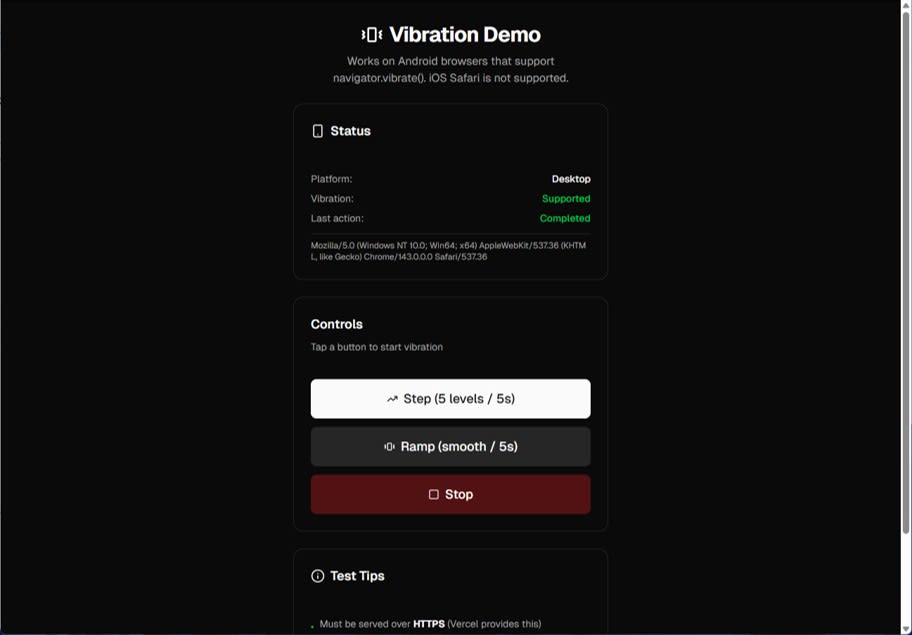Click the 'Tap a button to start vibration' text
This screenshot has height=635, width=912.
click(378, 347)
